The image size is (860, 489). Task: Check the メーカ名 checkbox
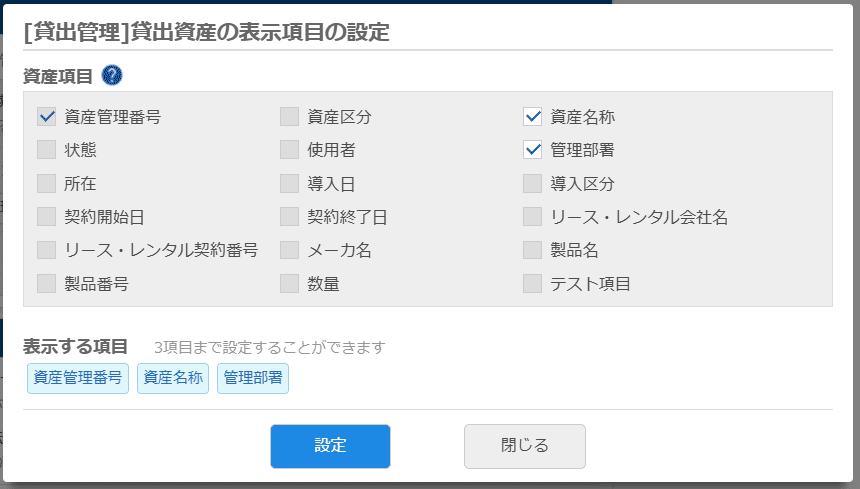(290, 250)
